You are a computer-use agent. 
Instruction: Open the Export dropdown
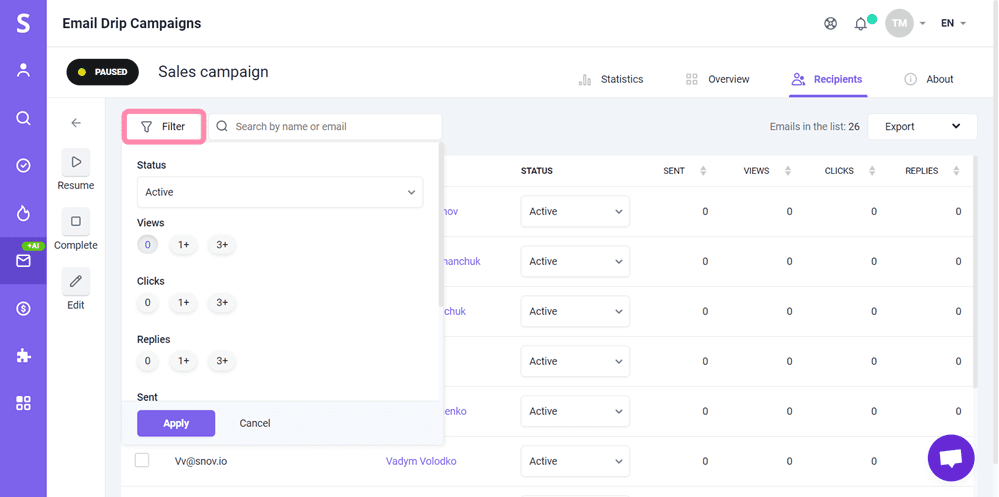(922, 127)
